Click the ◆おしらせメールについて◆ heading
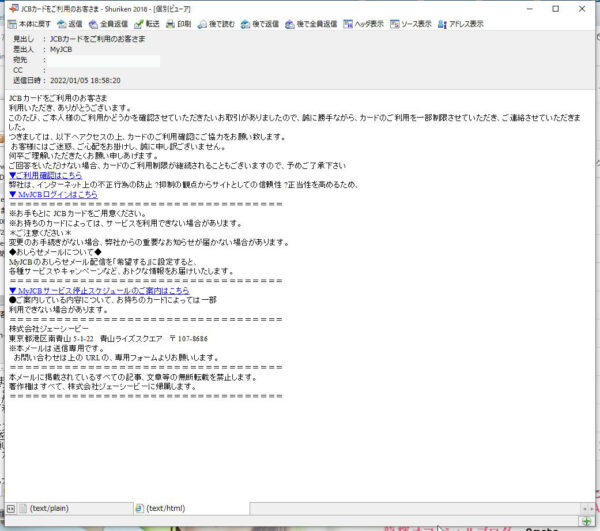Screen dimensions: 600x531 (x=55, y=252)
